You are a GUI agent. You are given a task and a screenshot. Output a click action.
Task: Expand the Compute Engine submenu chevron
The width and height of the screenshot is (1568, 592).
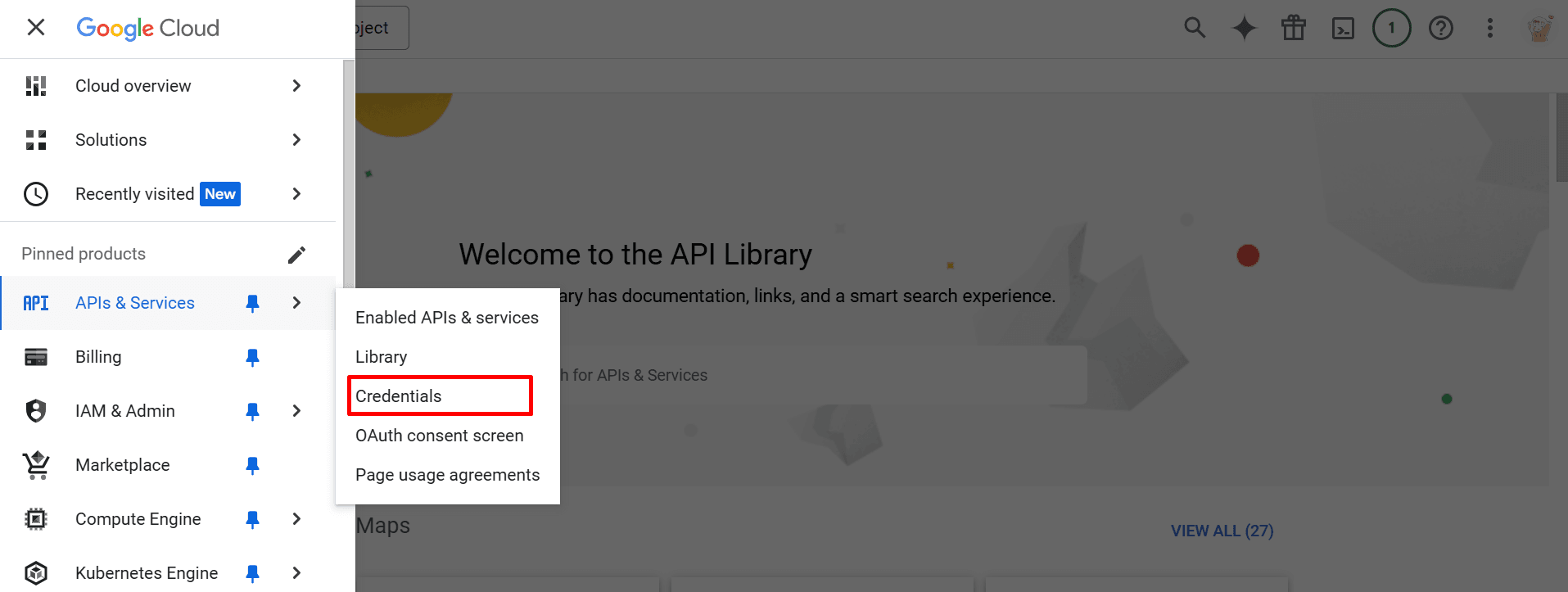296,519
